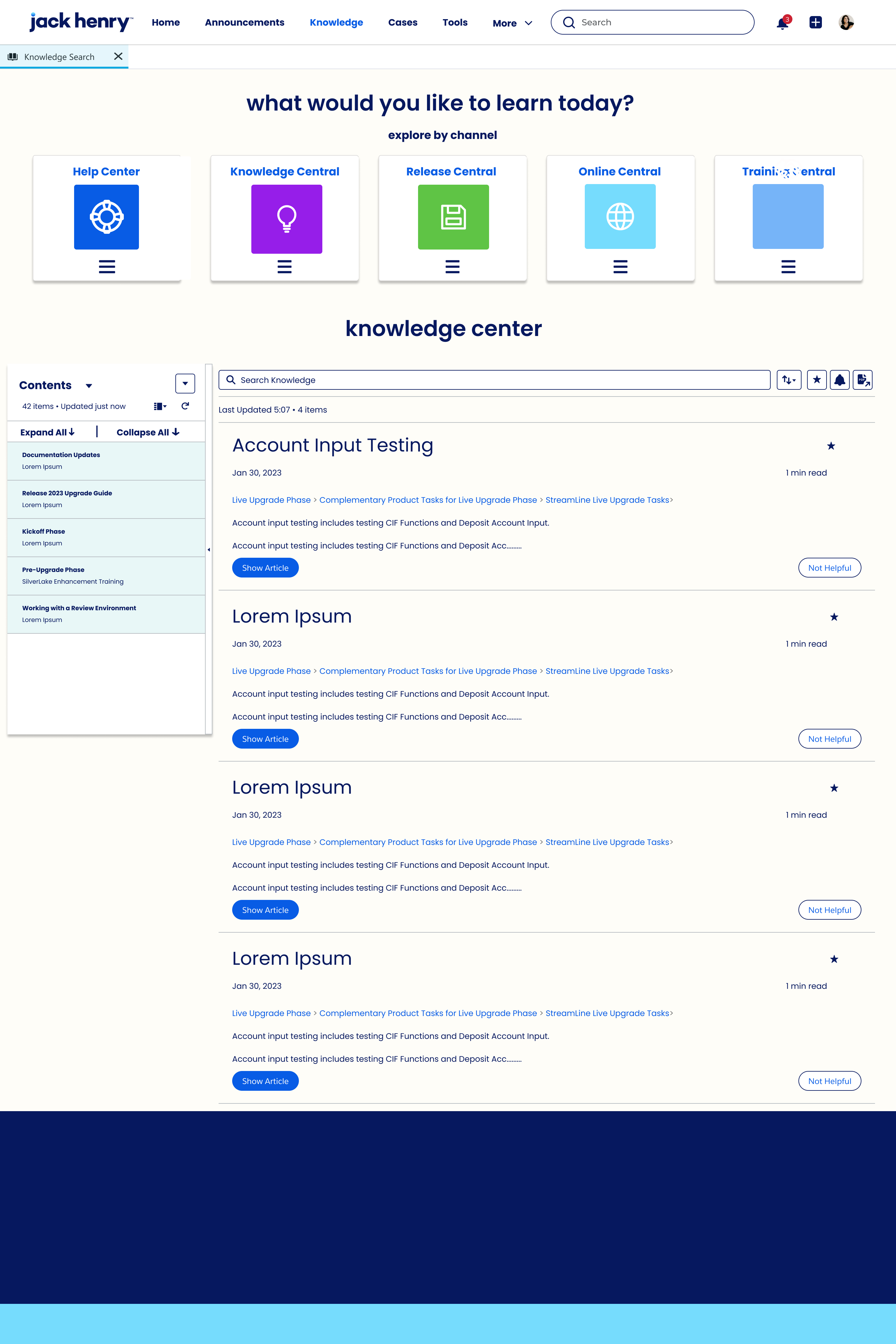The width and height of the screenshot is (896, 1344).
Task: Select Release 2023 Upgrade Guide item
Action: click(x=106, y=499)
